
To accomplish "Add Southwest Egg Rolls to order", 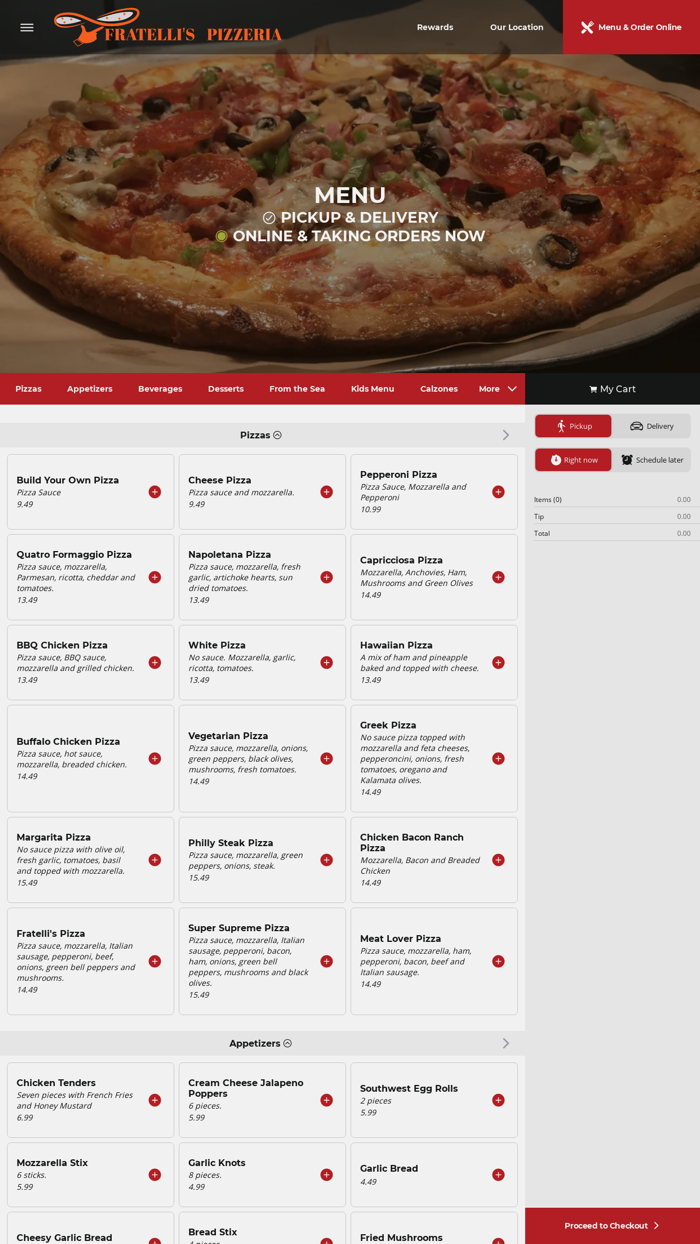I will coord(498,1100).
